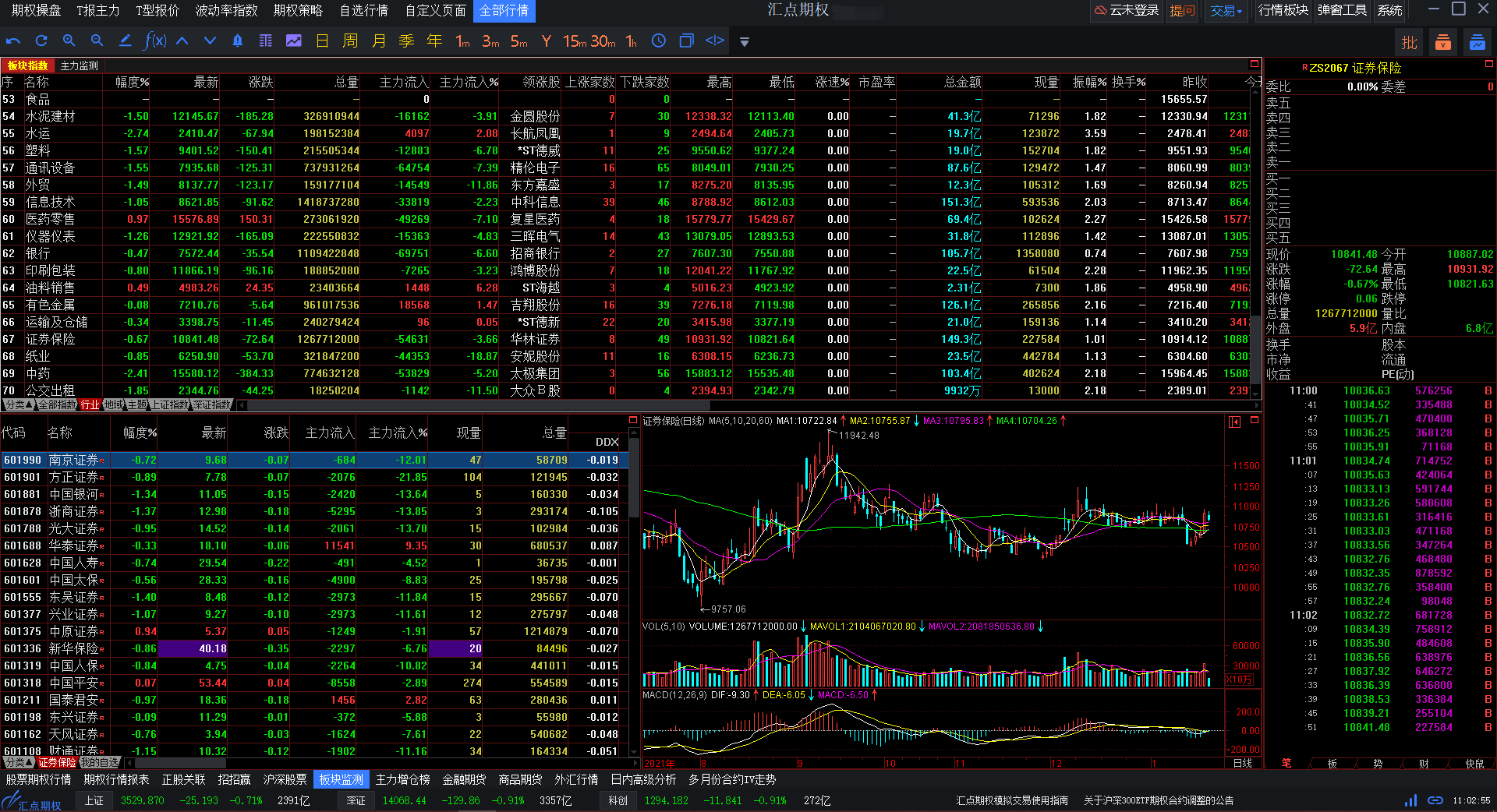Select the 5m minute period icon
The image size is (1497, 812).
519,41
